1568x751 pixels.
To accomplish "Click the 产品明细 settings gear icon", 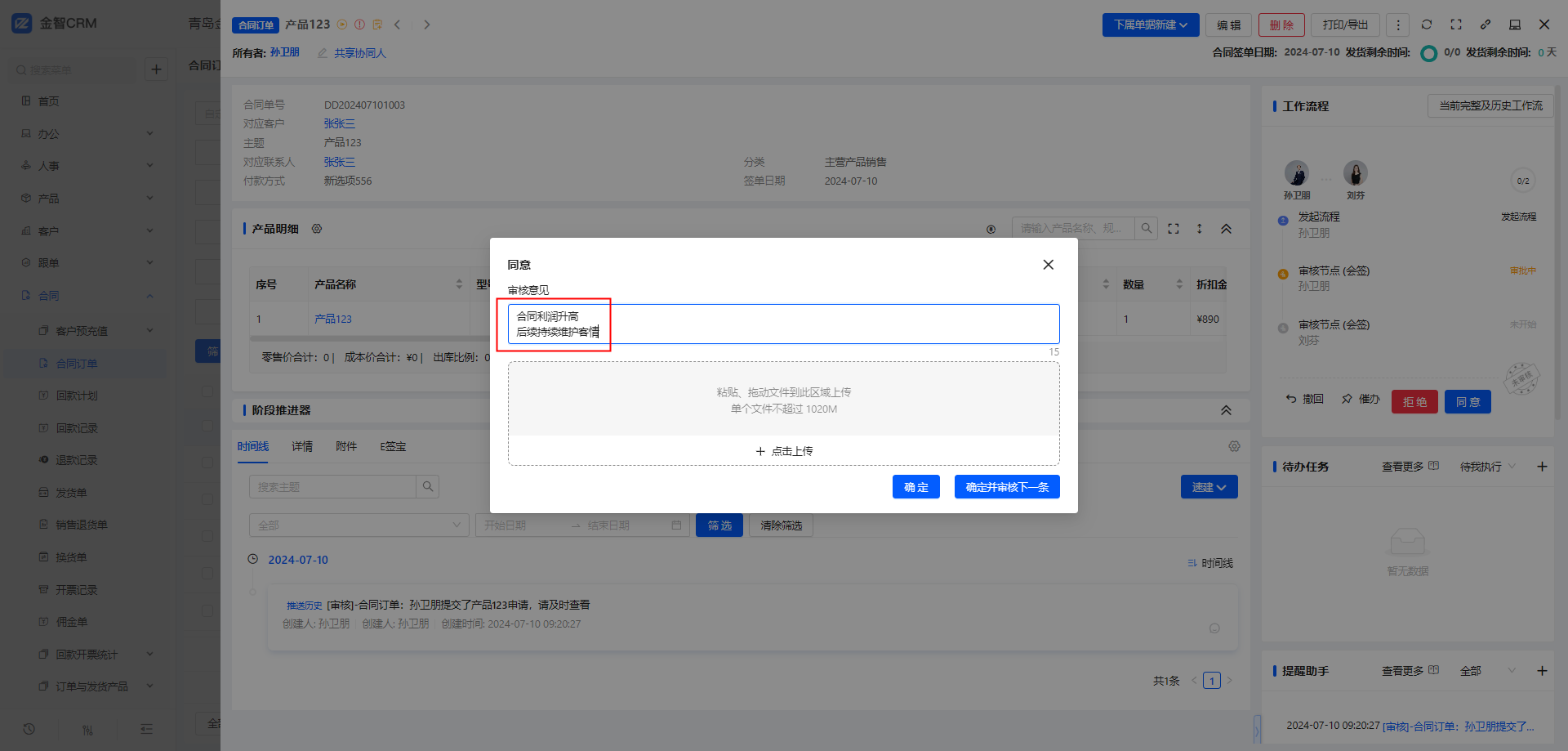I will point(317,229).
